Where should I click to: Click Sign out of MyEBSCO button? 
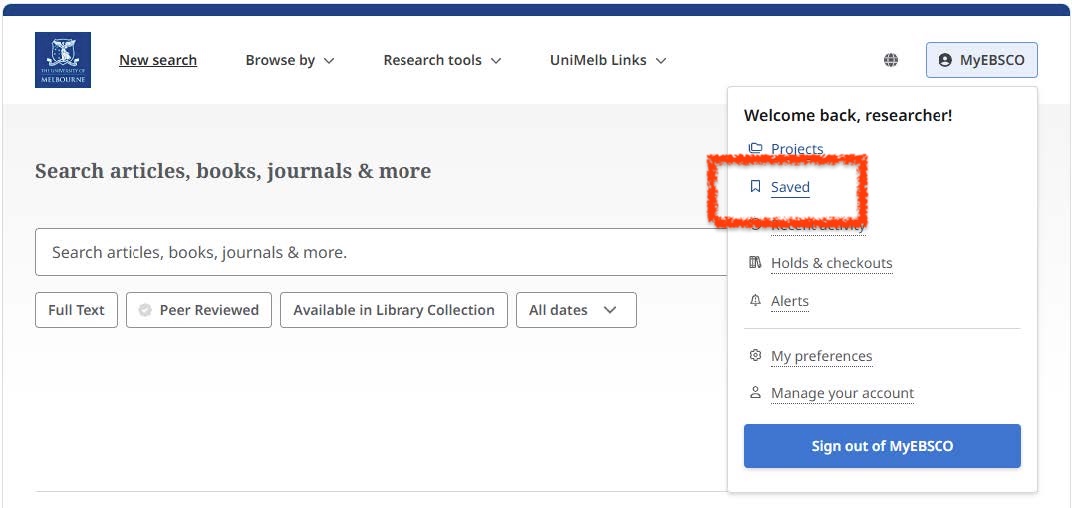[x=882, y=446]
